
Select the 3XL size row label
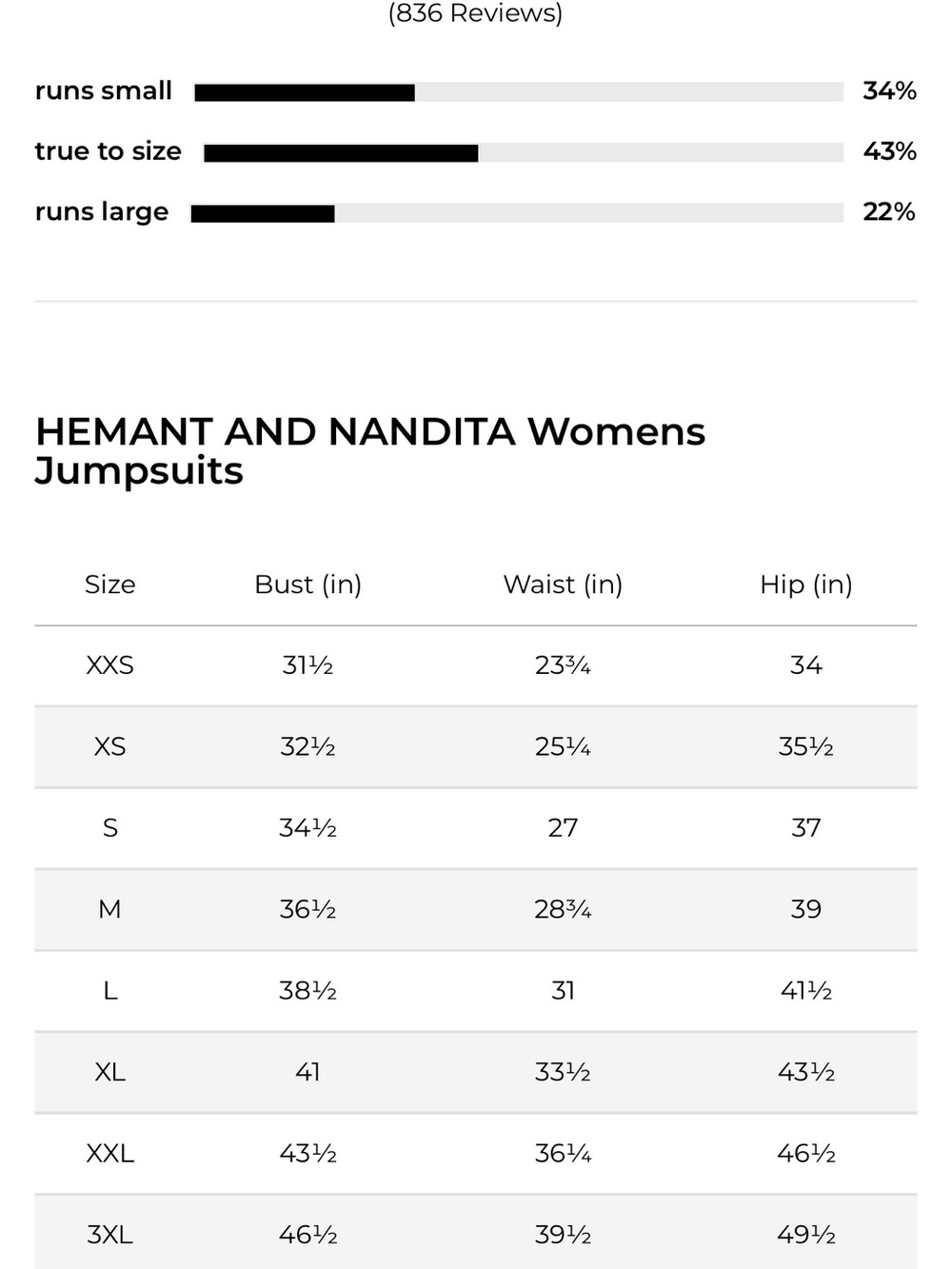click(110, 1235)
